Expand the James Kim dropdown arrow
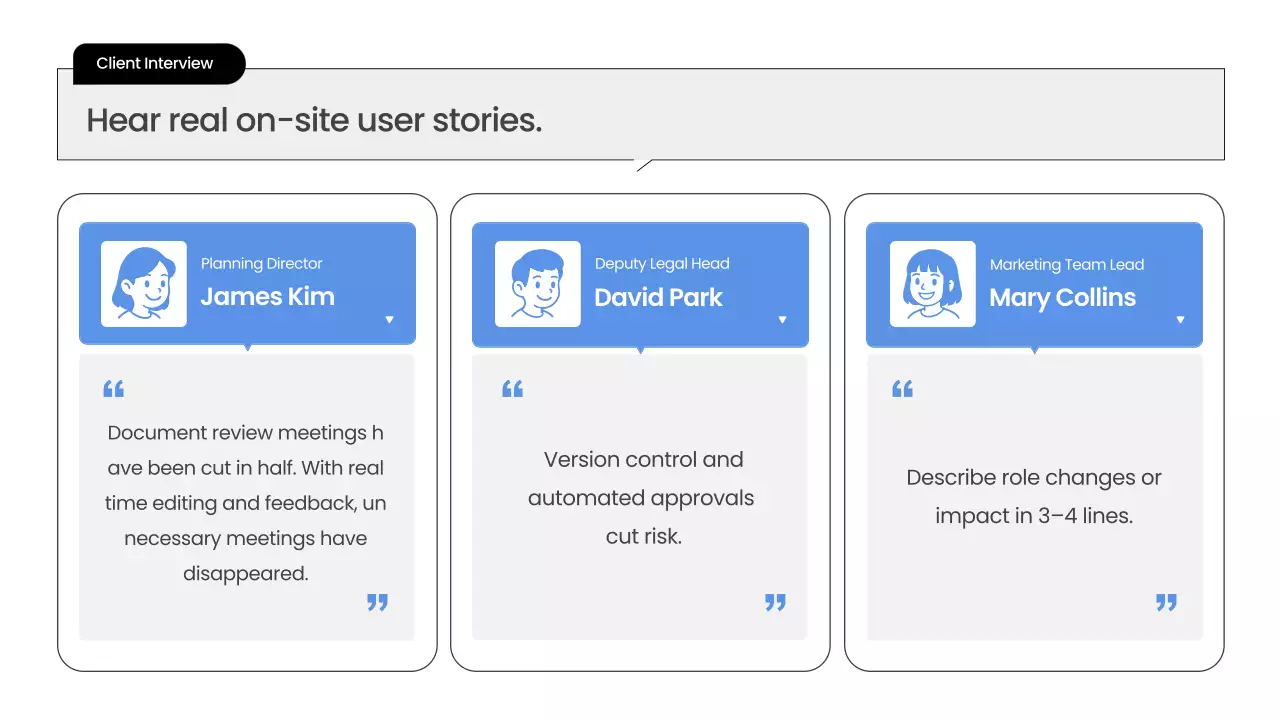 [x=389, y=320]
